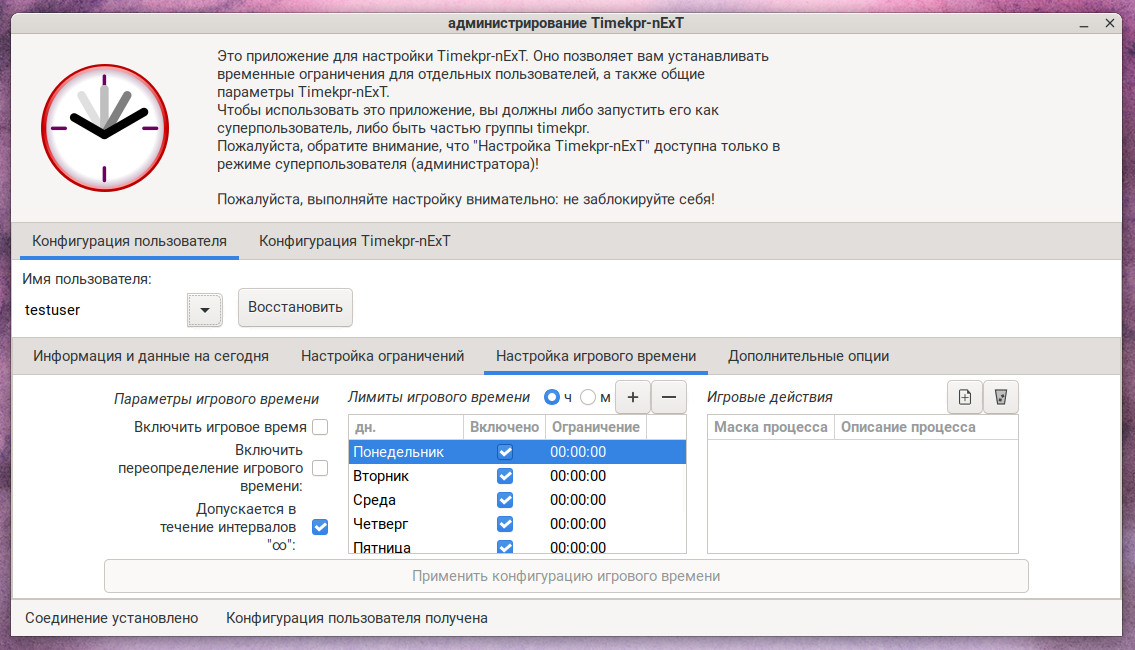Close the Timekpr-nExT administration window
Screen dimensions: 1135x650
point(1111,23)
